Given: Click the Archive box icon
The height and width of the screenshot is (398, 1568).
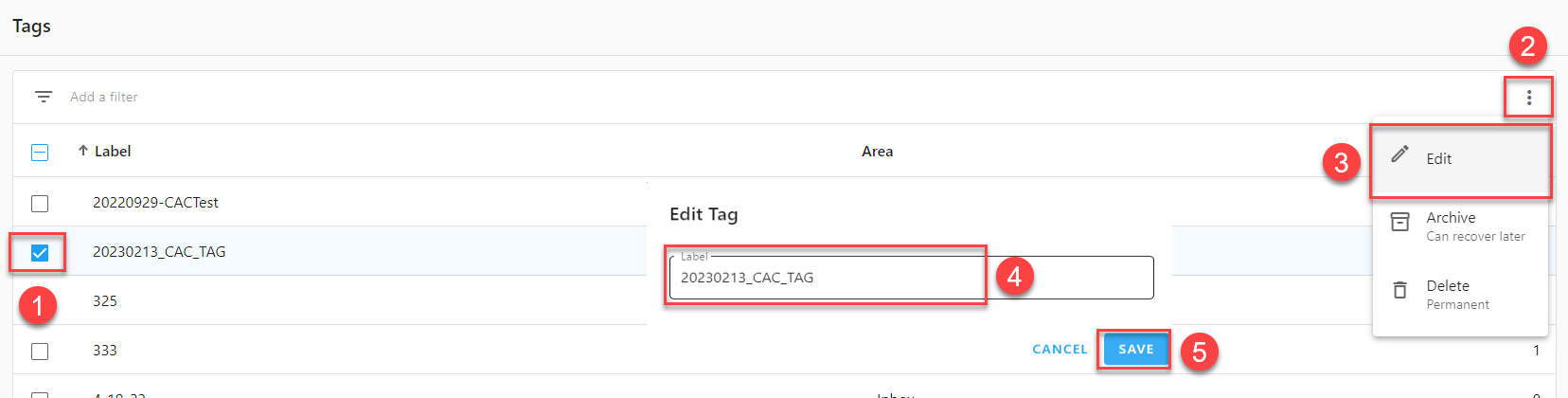Looking at the screenshot, I should click(1399, 222).
